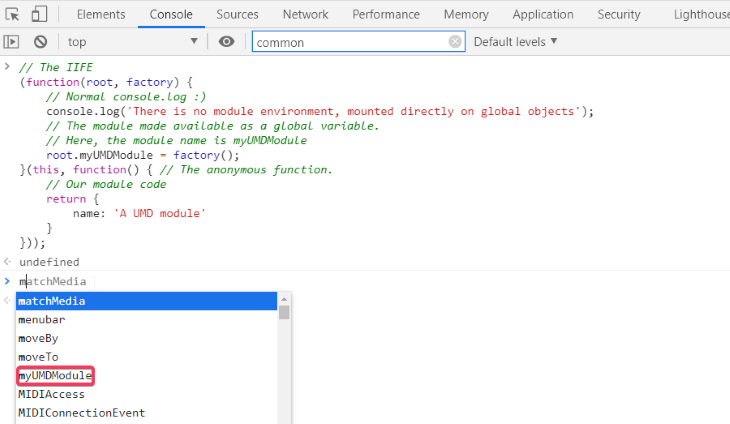Switch to the Elements tab
The image size is (730, 424).
click(x=101, y=14)
